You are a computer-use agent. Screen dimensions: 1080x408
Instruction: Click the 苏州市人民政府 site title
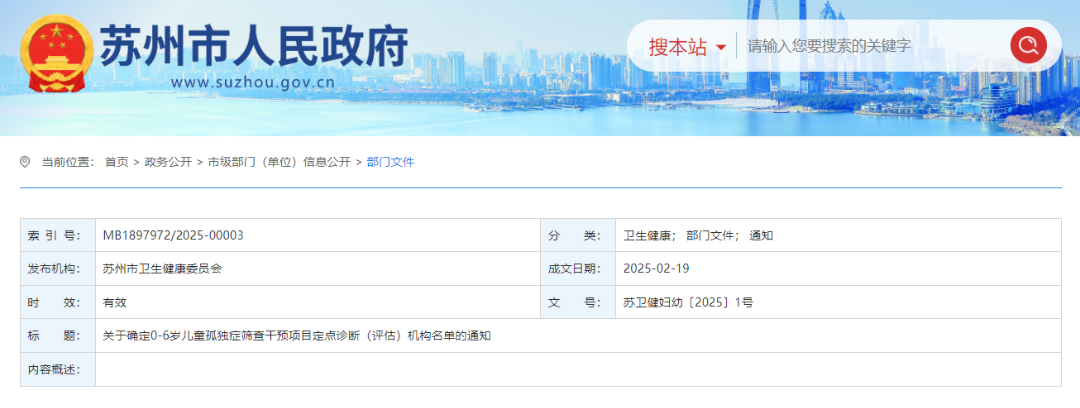pyautogui.click(x=254, y=44)
